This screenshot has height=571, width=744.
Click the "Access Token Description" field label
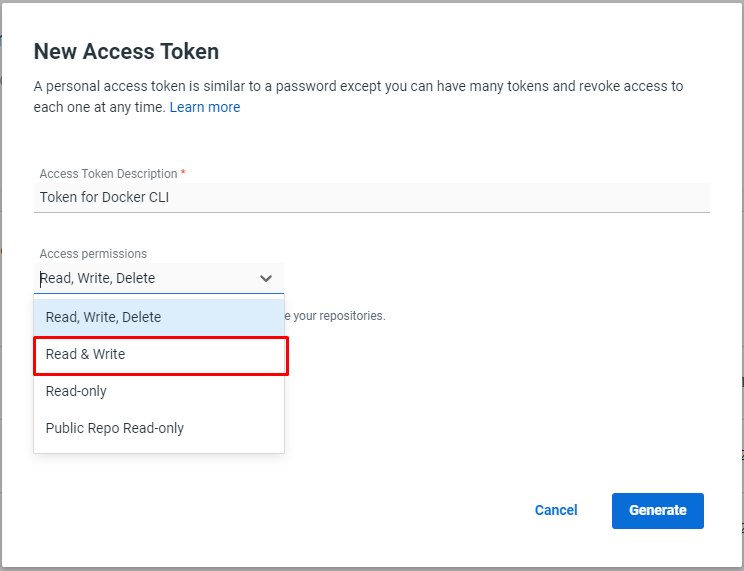108,174
